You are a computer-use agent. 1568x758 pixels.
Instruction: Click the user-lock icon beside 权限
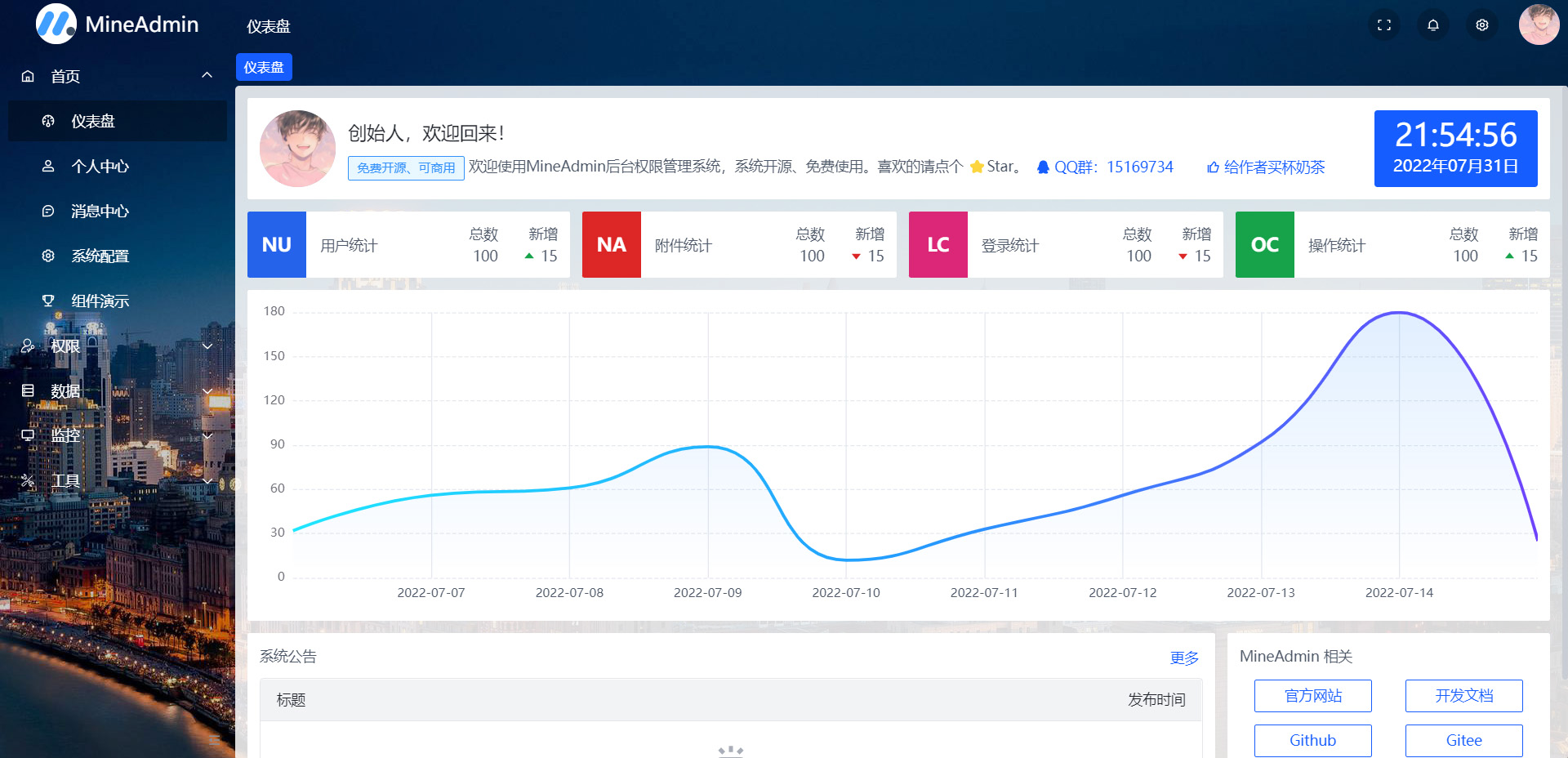point(28,346)
